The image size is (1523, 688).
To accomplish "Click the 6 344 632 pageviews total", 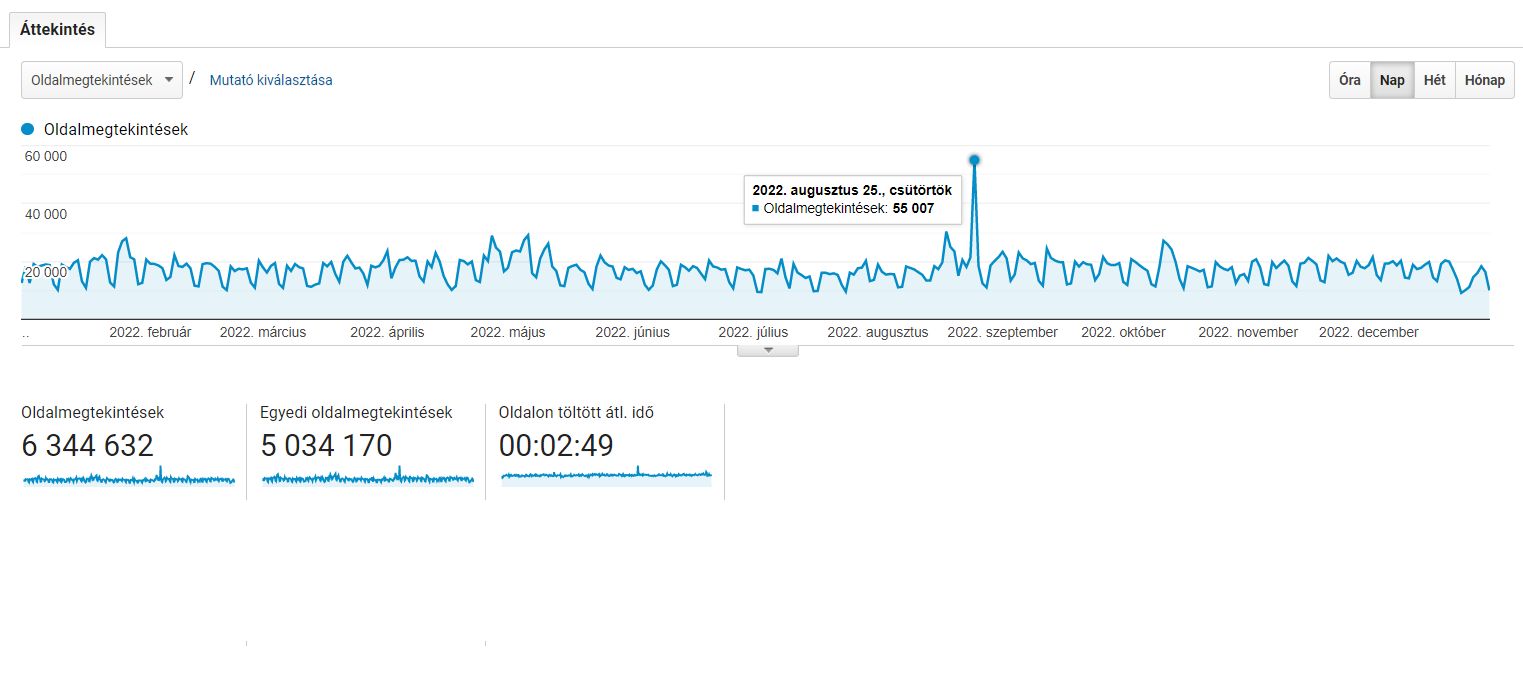I will click(x=88, y=445).
